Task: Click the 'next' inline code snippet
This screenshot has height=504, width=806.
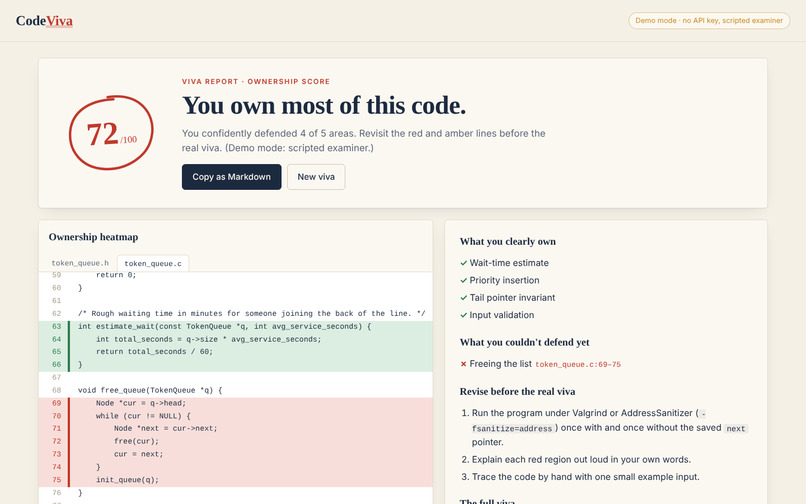Action: (x=736, y=428)
